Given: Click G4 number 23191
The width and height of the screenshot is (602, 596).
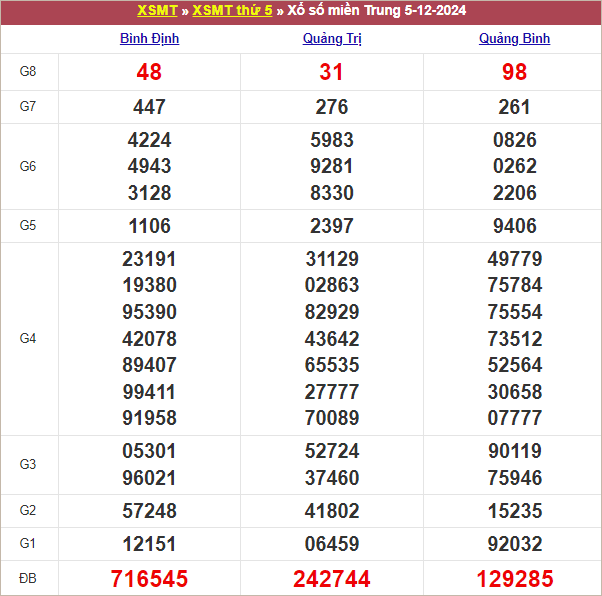Looking at the screenshot, I should (149, 259).
